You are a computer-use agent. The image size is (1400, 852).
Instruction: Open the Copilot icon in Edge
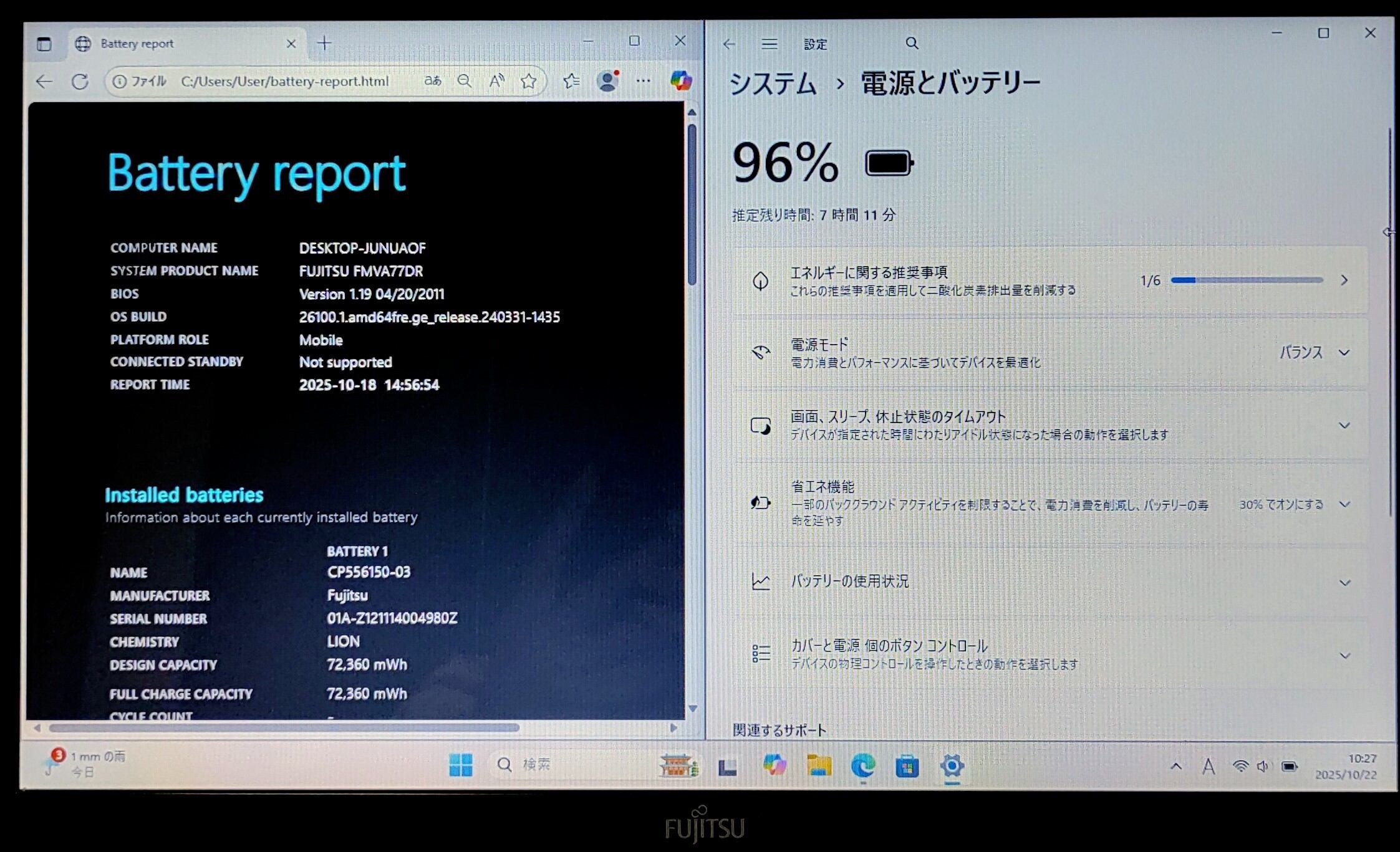(x=680, y=81)
